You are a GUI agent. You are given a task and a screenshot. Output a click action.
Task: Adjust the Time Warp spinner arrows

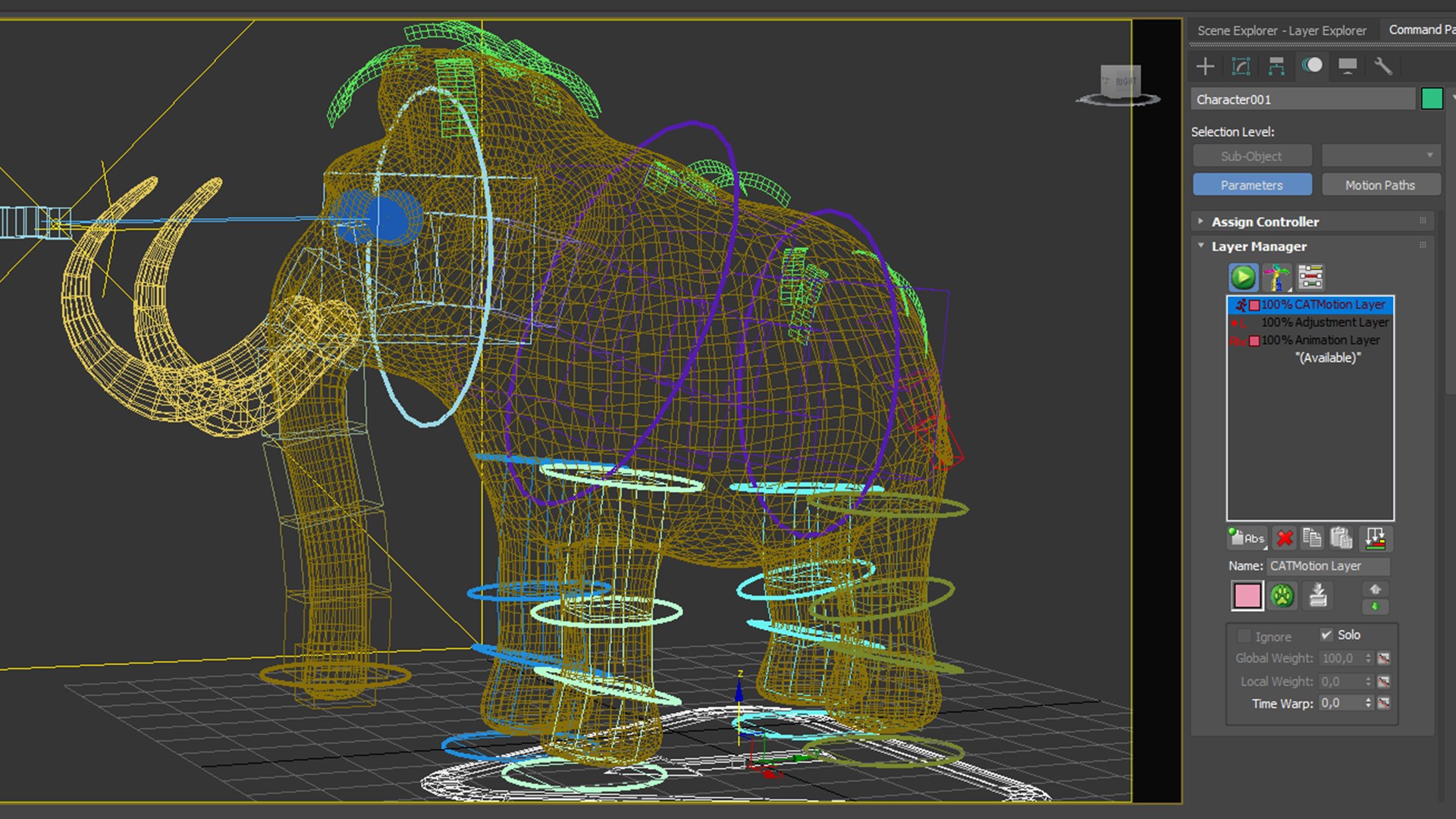(x=1368, y=703)
